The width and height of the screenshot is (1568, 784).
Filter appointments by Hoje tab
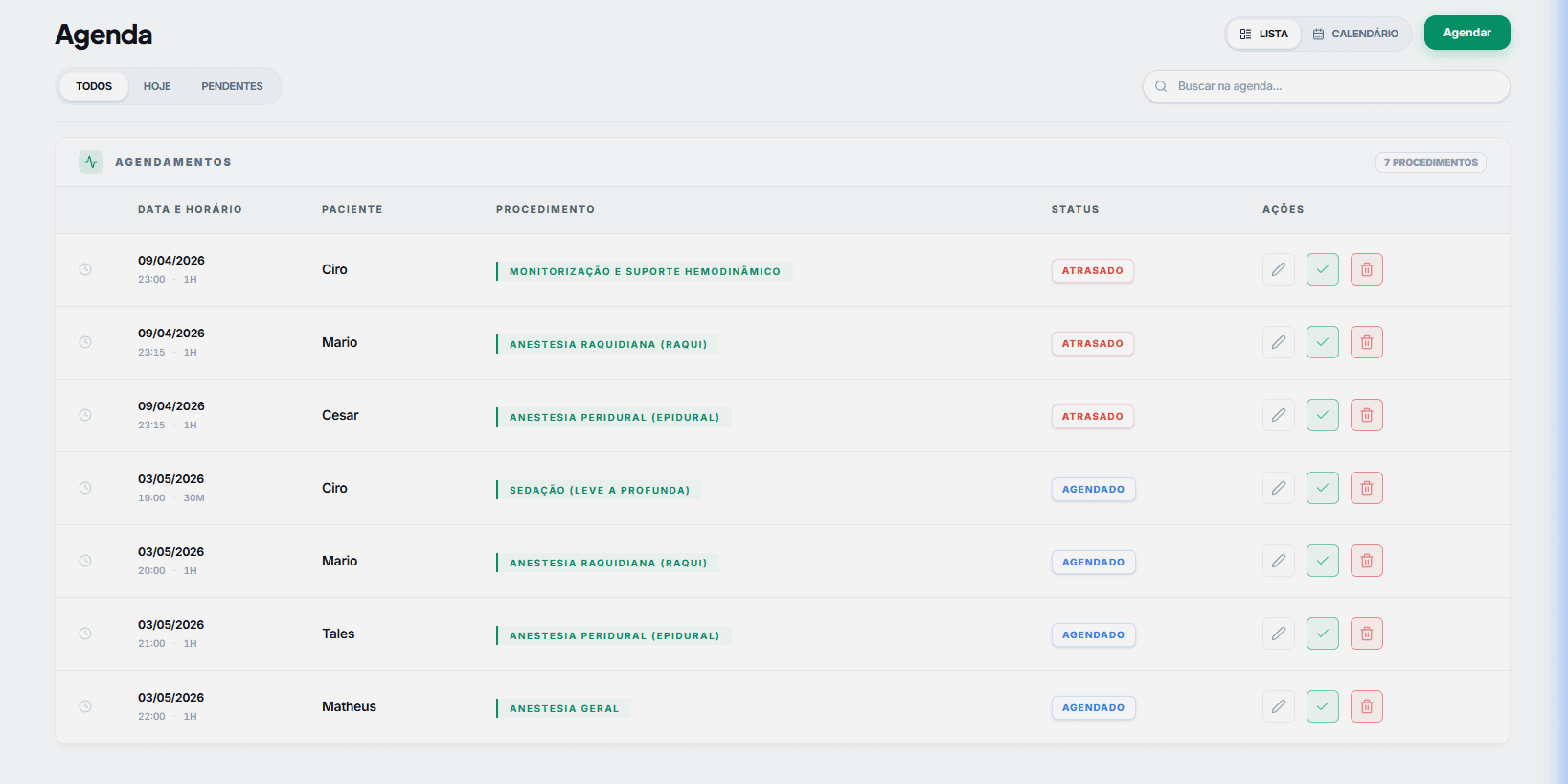tap(157, 86)
